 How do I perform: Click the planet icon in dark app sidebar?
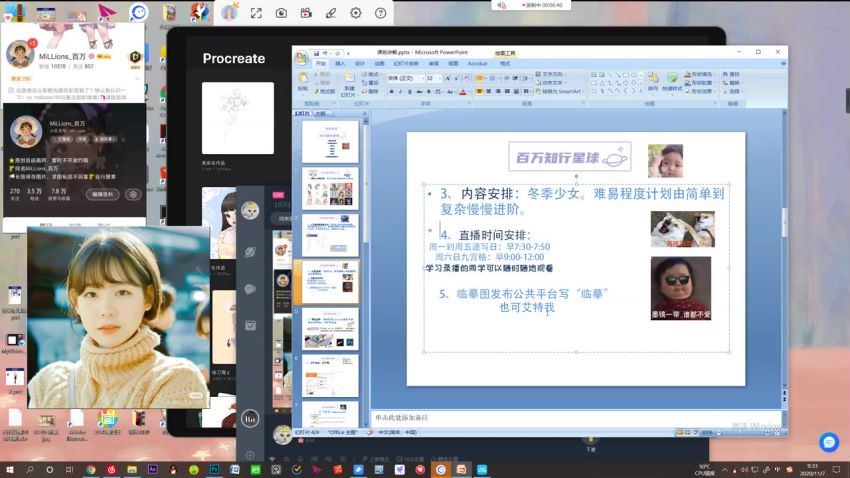tap(250, 252)
